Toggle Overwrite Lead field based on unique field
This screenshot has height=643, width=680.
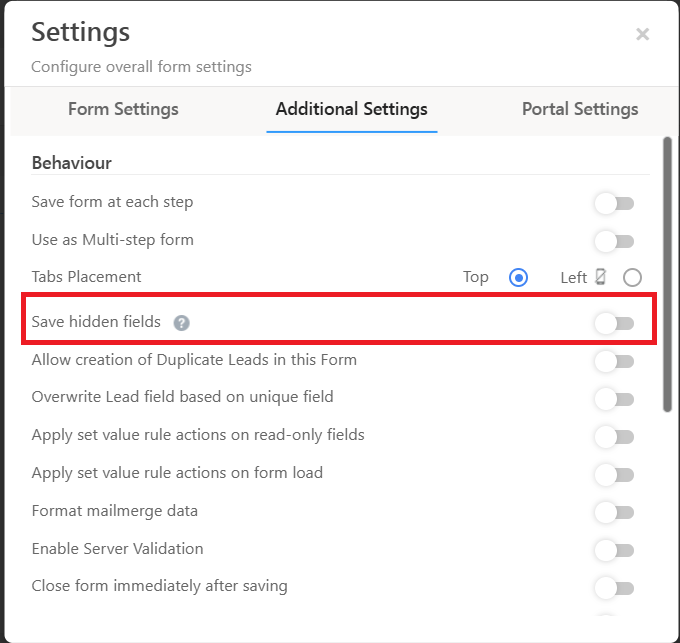[x=614, y=399]
